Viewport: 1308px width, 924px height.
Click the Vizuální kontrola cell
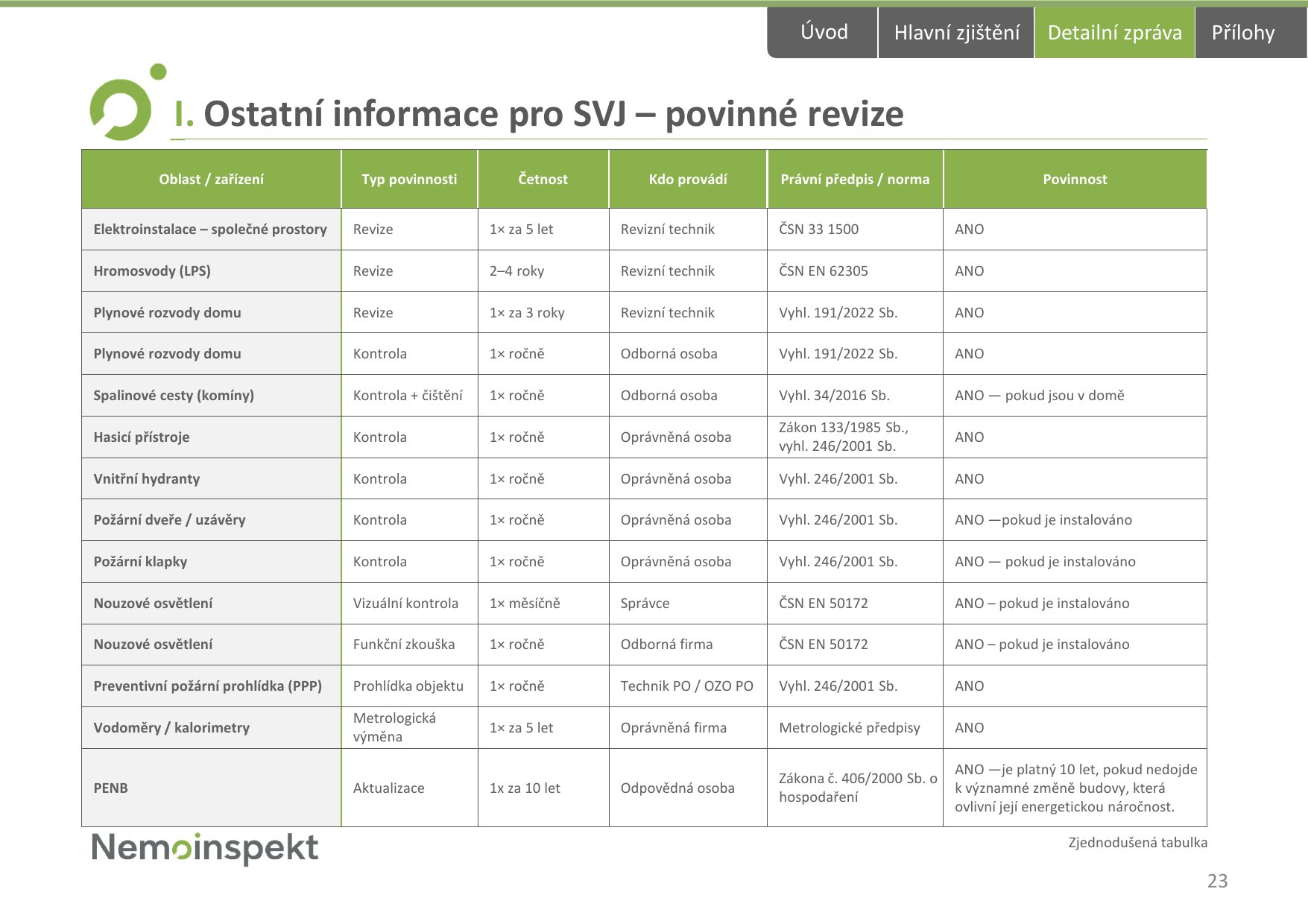point(409,604)
